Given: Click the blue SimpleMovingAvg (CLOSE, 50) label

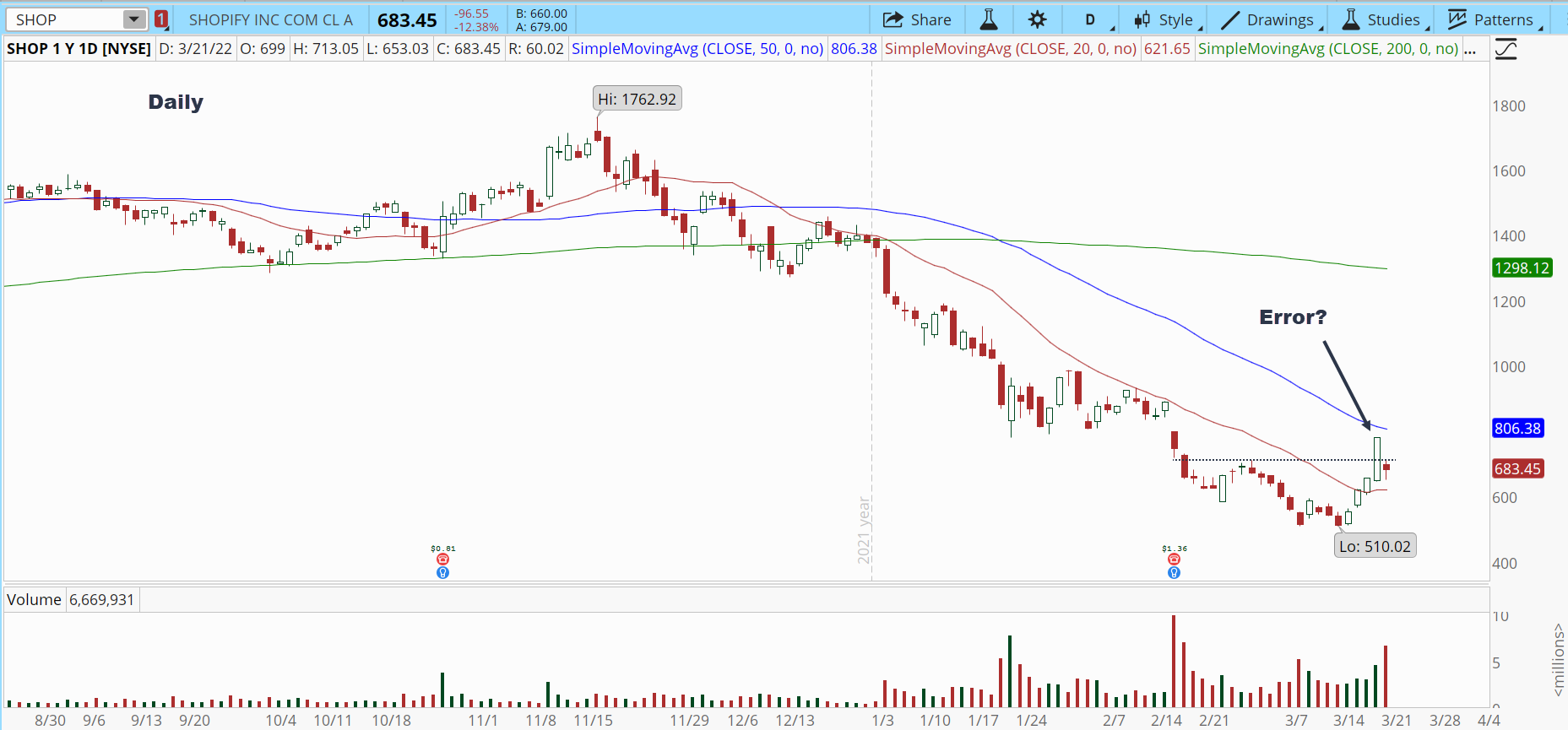Looking at the screenshot, I should [697, 49].
